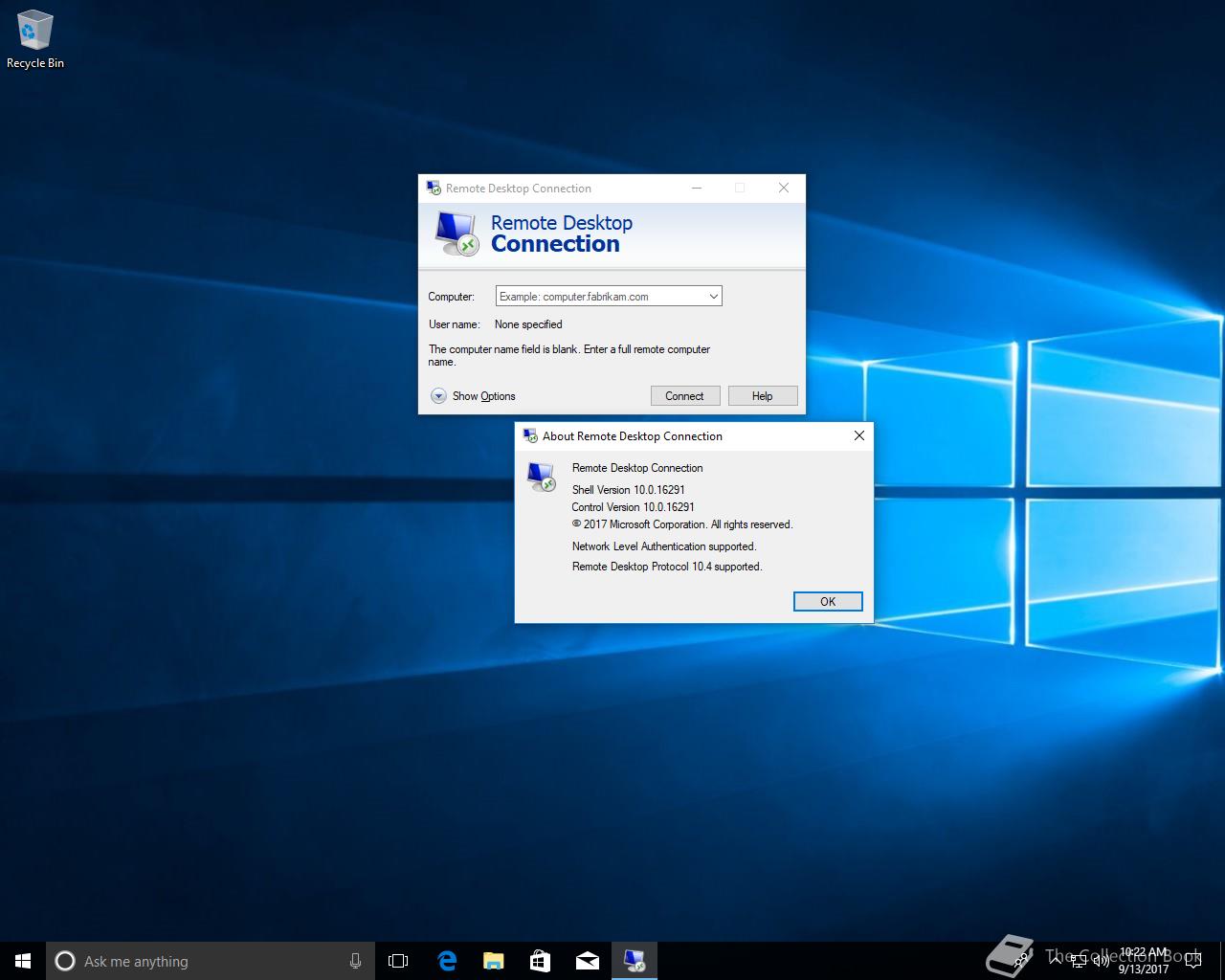Open Task View from the taskbar
This screenshot has width=1225, height=980.
(x=398, y=961)
